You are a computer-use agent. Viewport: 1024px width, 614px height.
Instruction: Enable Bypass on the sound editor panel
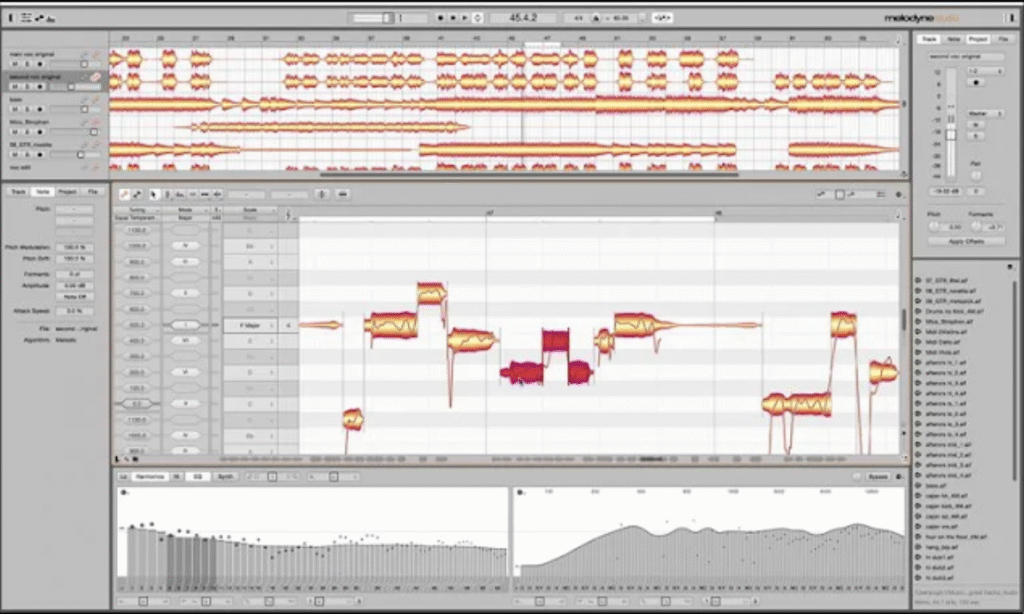click(877, 477)
